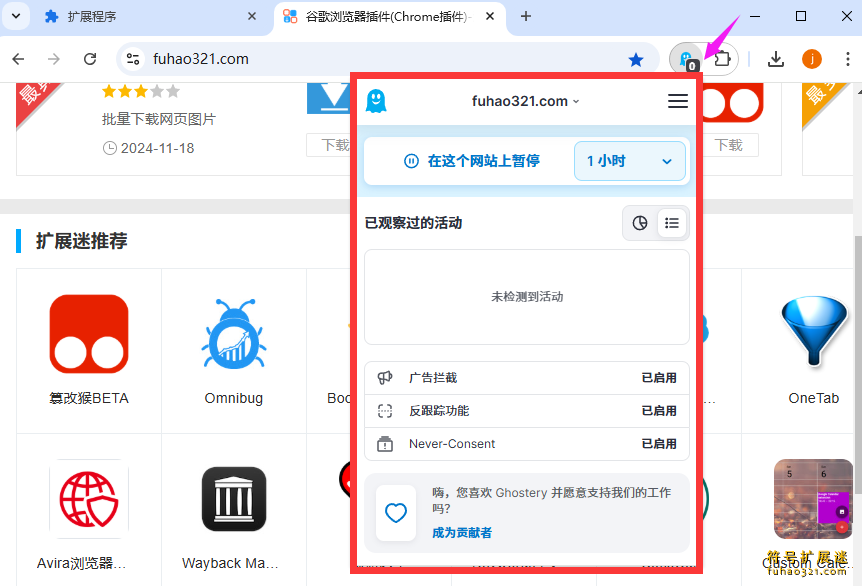
Task: Click the page vertical scrollbar
Action: pyautogui.click(x=858, y=364)
